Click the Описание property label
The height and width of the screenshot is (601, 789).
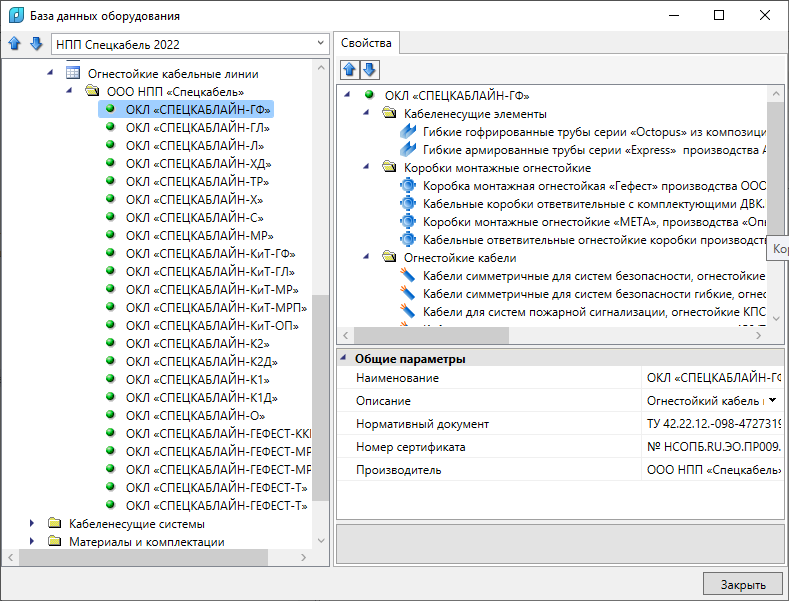383,401
